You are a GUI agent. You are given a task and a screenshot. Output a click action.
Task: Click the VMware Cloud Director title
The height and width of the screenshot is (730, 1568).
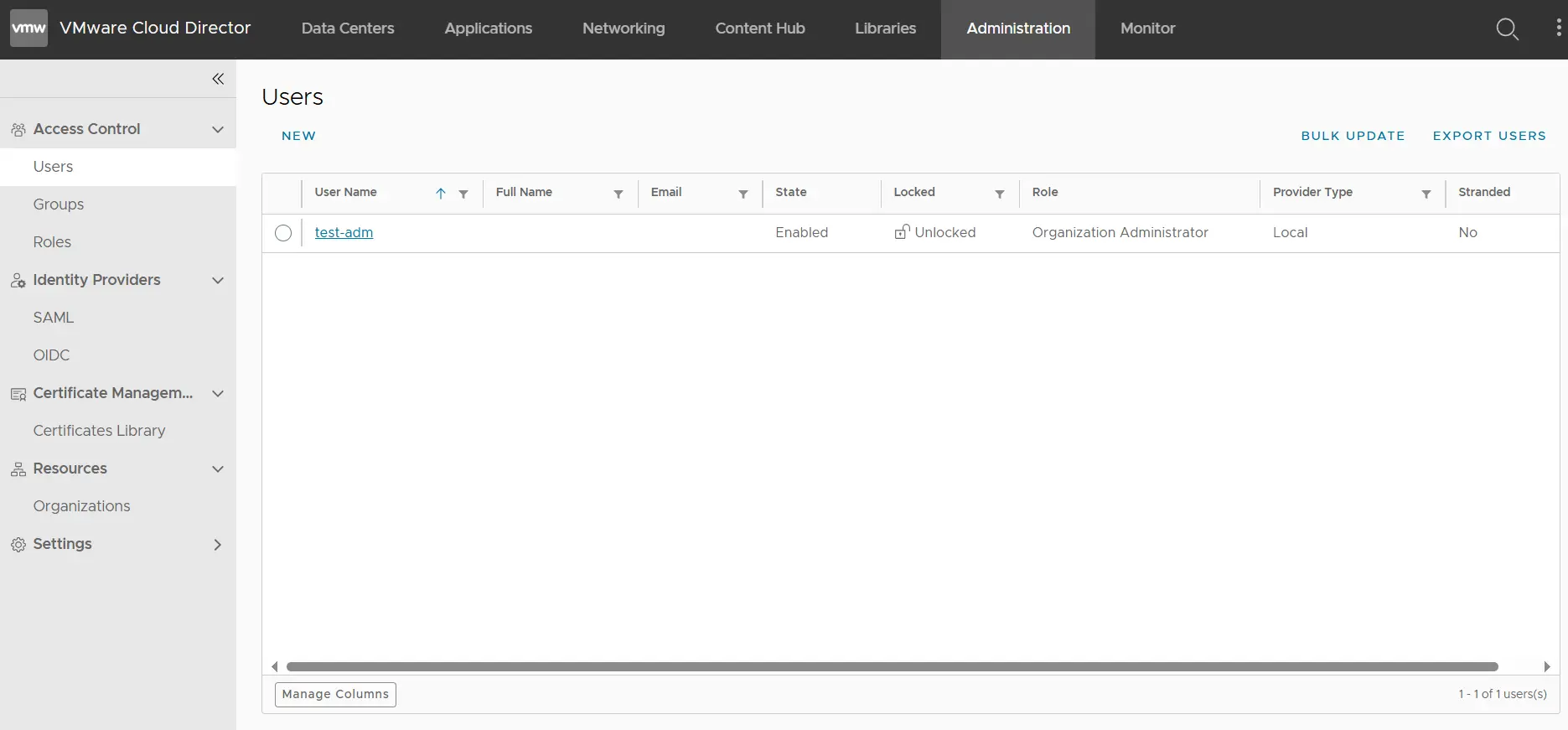(155, 28)
